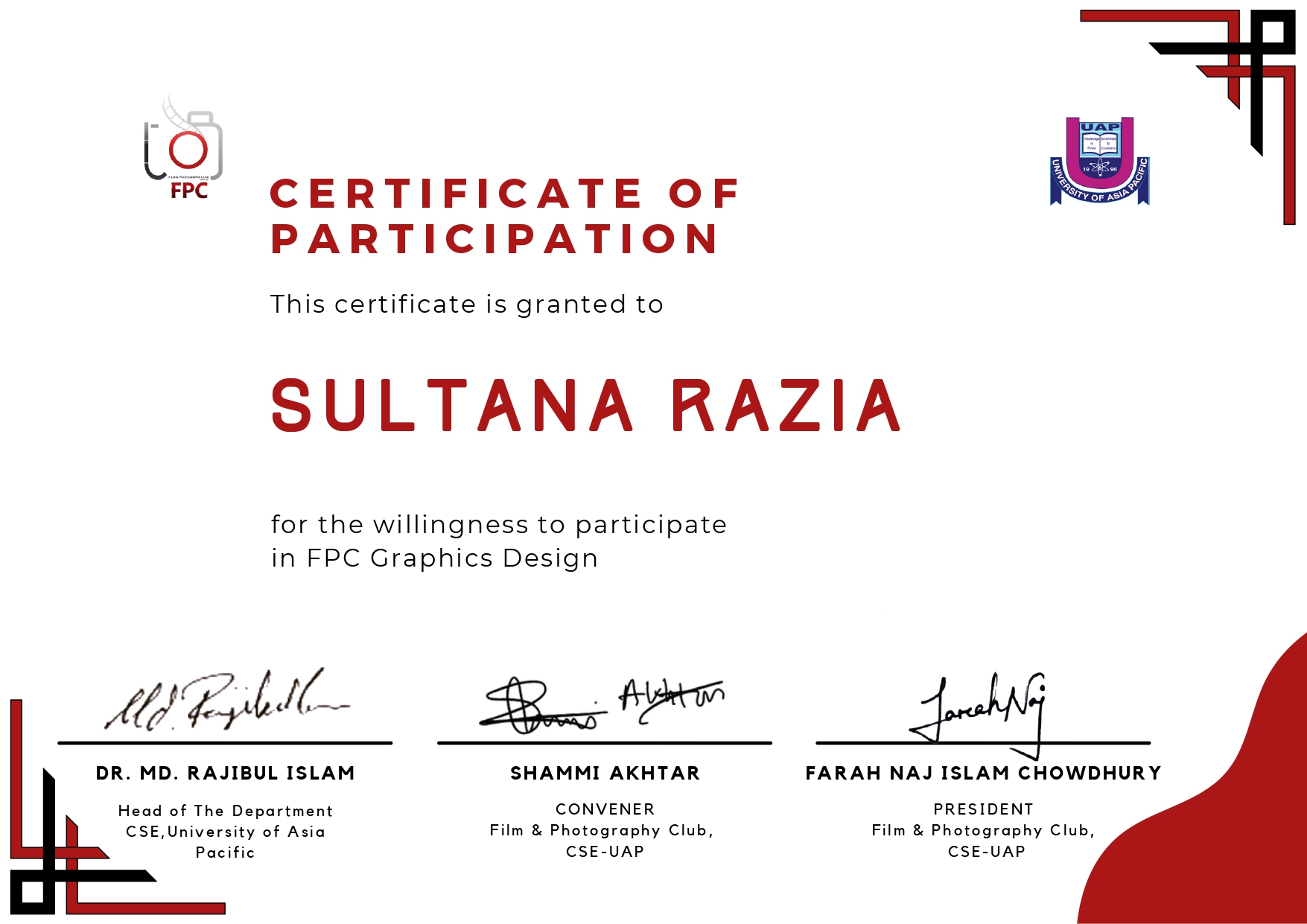Click the 'CONVENER' title text
Viewport: 1307px width, 924px height.
point(605,809)
